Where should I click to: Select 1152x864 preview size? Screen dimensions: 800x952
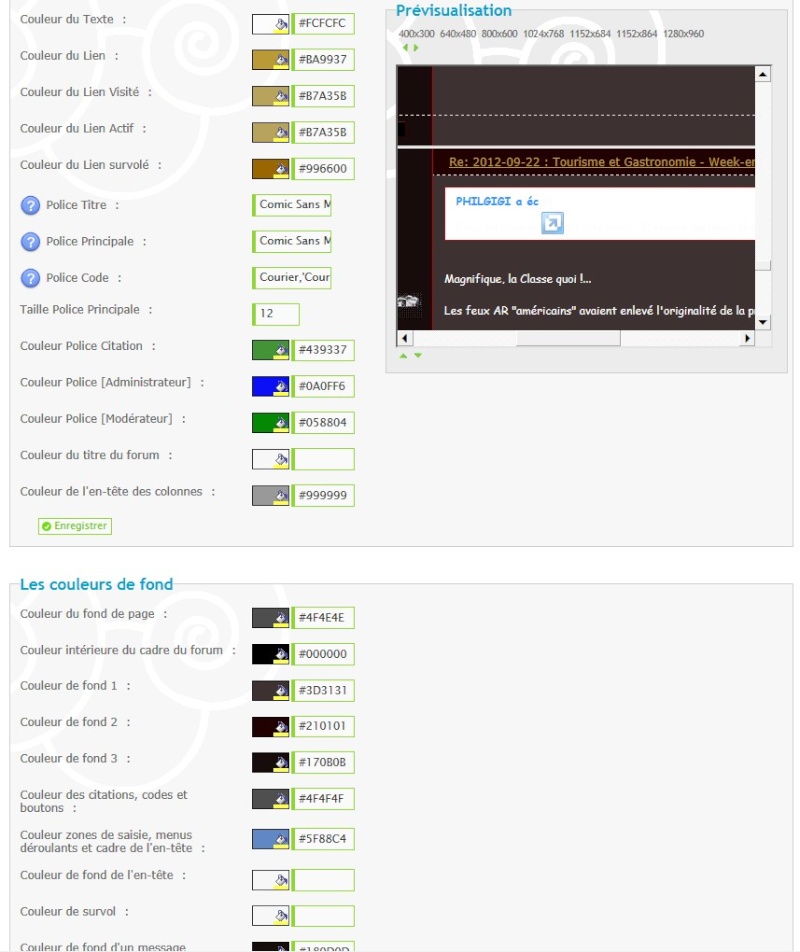(x=637, y=34)
